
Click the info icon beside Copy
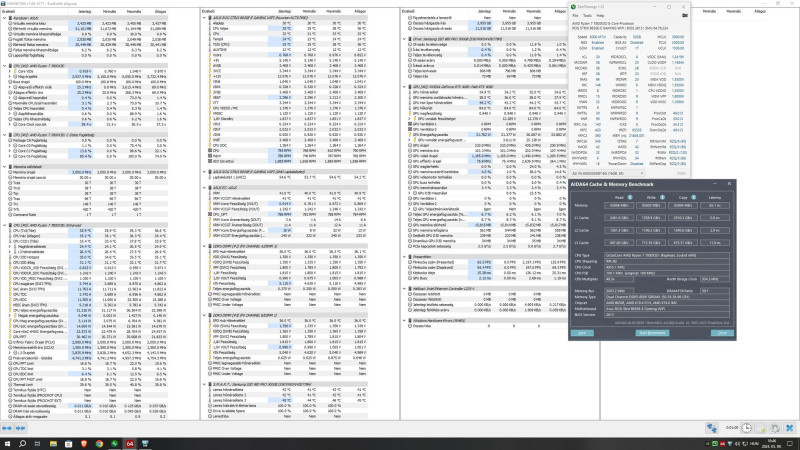[x=693, y=197]
